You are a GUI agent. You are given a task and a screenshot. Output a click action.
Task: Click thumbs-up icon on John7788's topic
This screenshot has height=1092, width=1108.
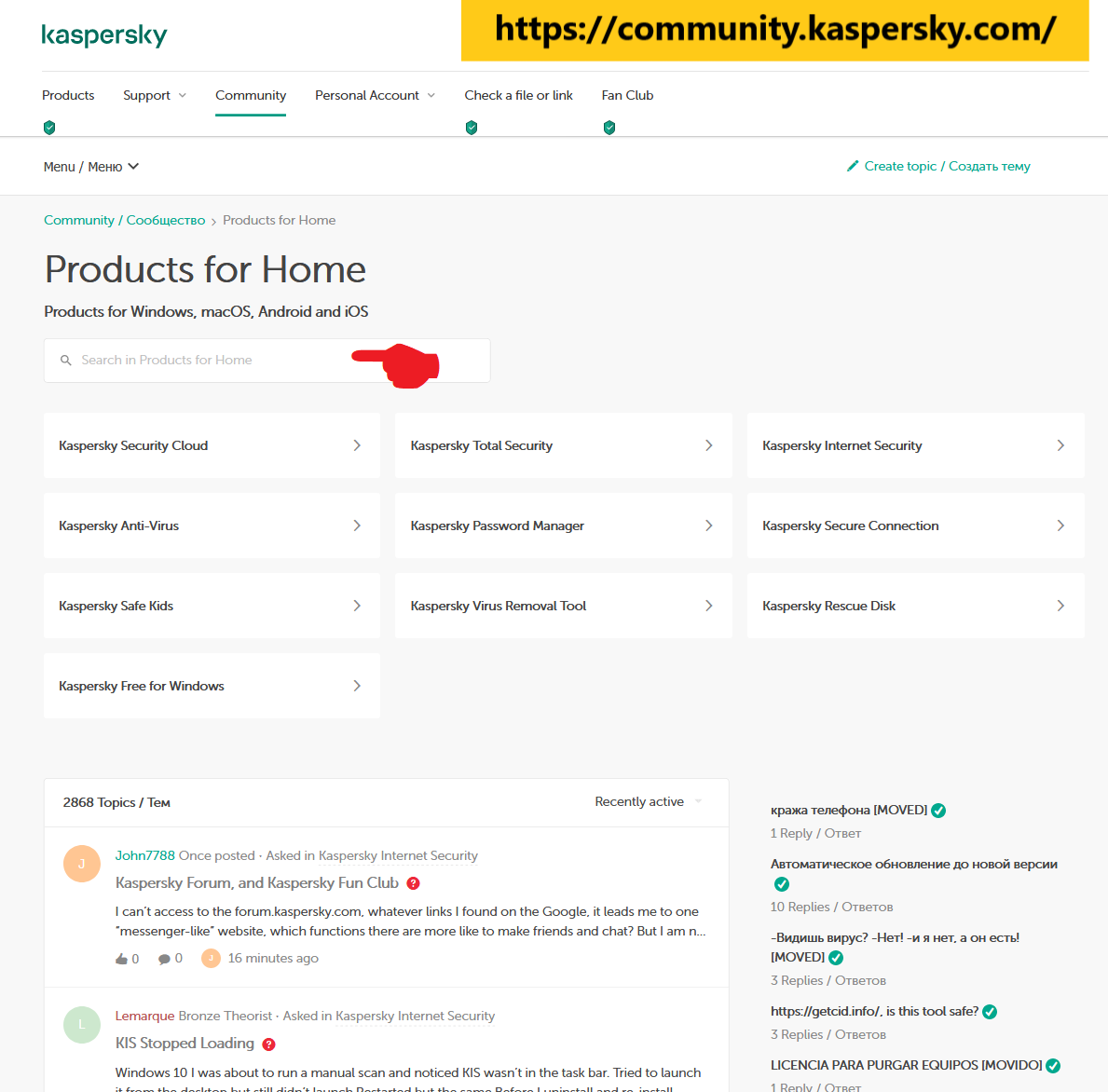(121, 959)
